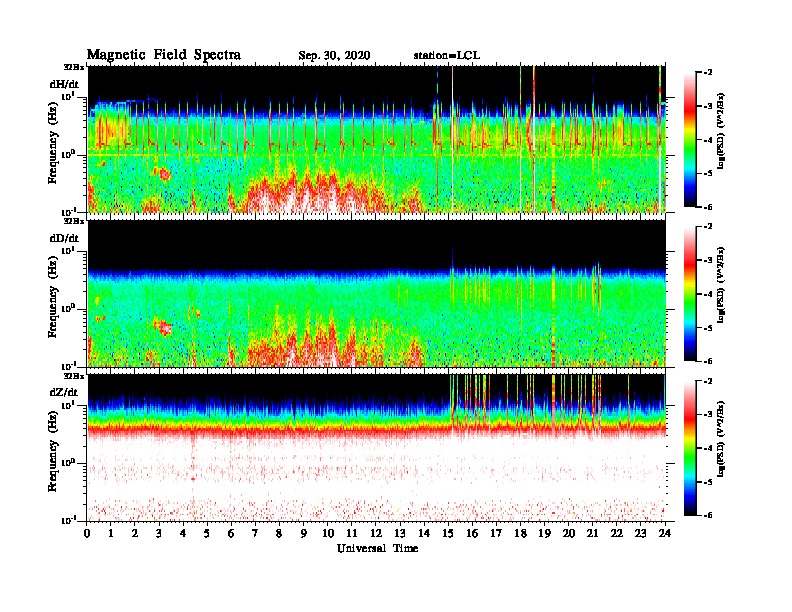Click hour tick label "18" on time axis
Screen dimensions: 792x612
click(x=520, y=533)
